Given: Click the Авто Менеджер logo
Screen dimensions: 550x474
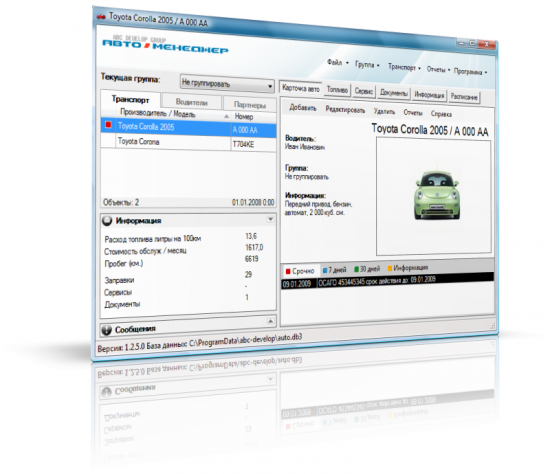Looking at the screenshot, I should [165, 45].
